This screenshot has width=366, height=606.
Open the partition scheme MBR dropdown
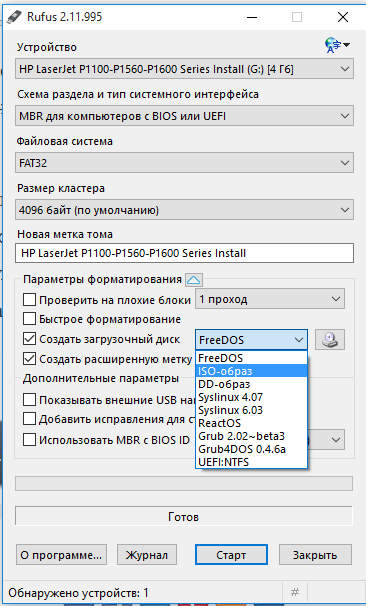tap(184, 116)
